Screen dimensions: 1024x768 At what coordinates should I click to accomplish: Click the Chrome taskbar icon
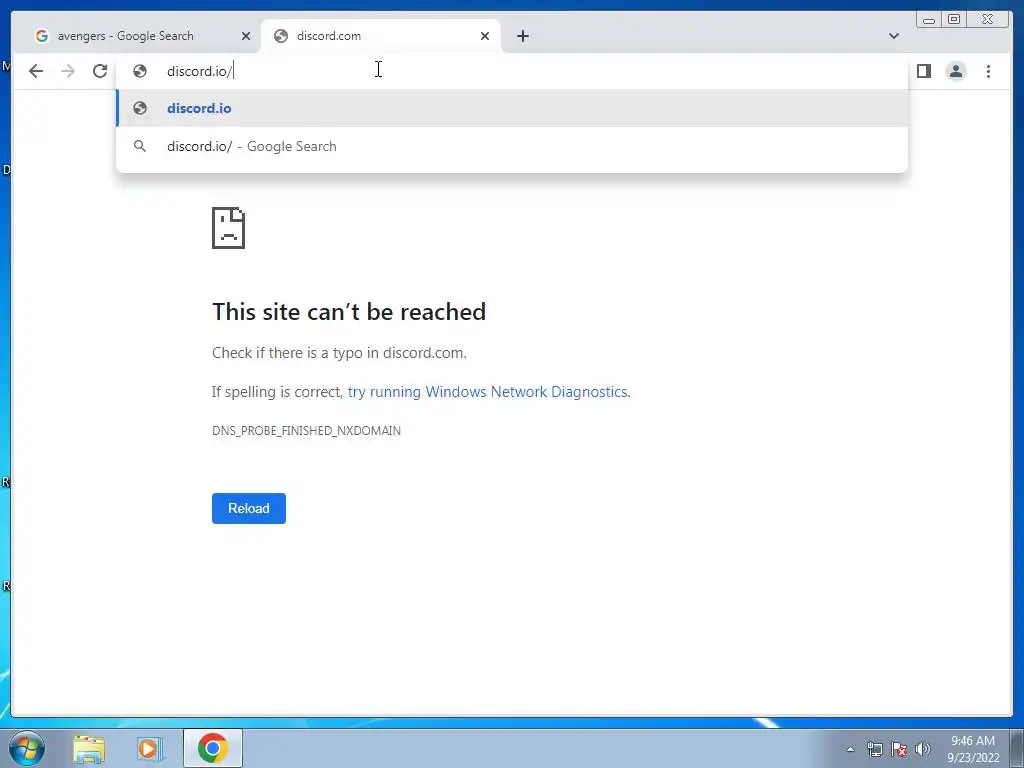[x=213, y=748]
